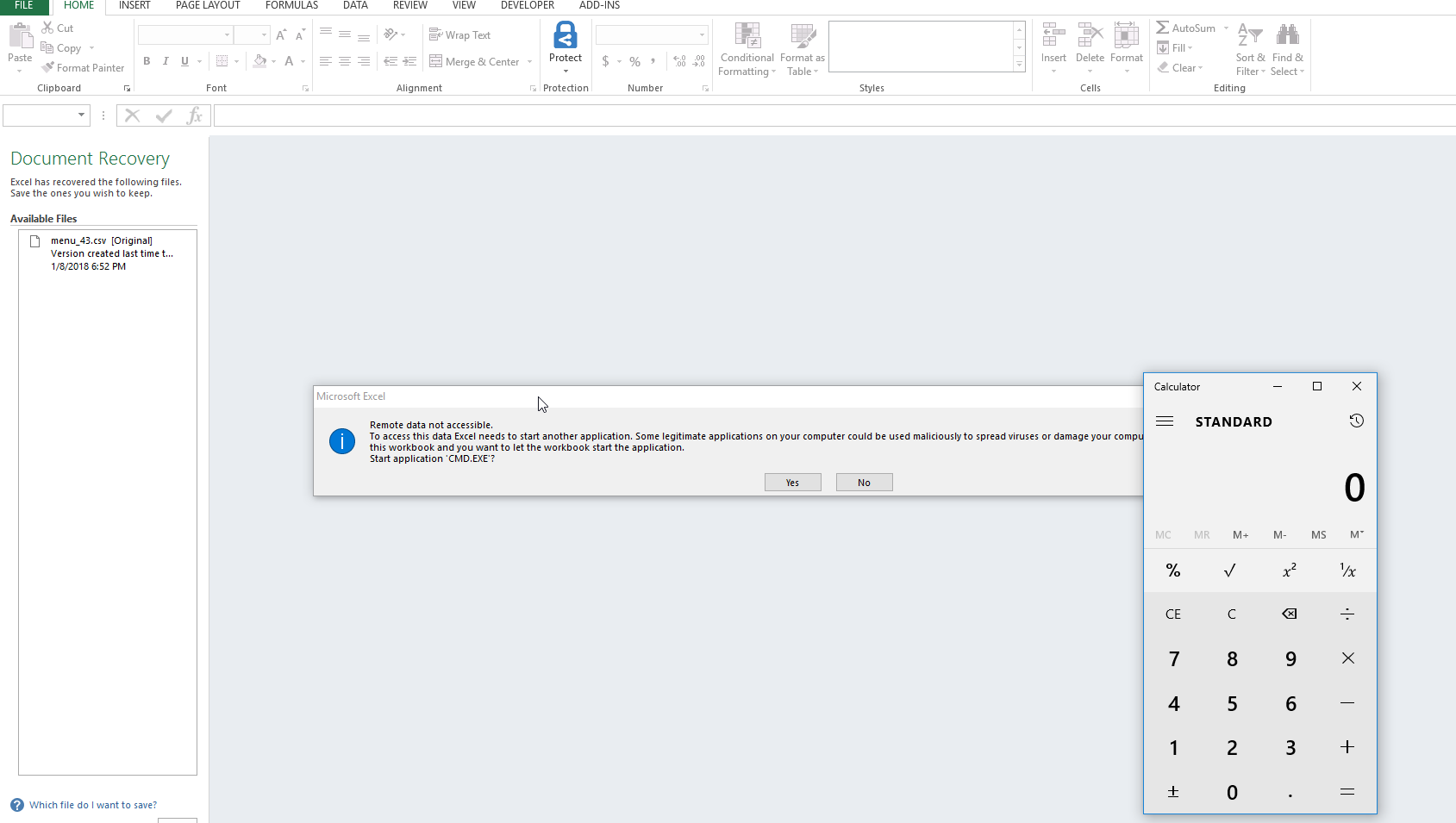Click the 7 key in Calculator
The height and width of the screenshot is (823, 1456).
click(1173, 659)
